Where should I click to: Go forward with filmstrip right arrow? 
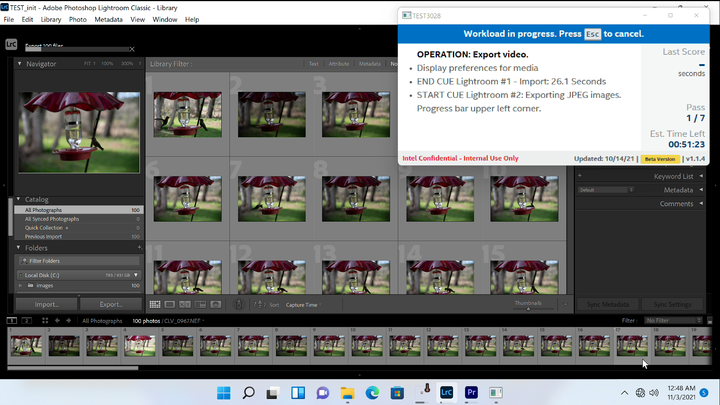[68, 321]
